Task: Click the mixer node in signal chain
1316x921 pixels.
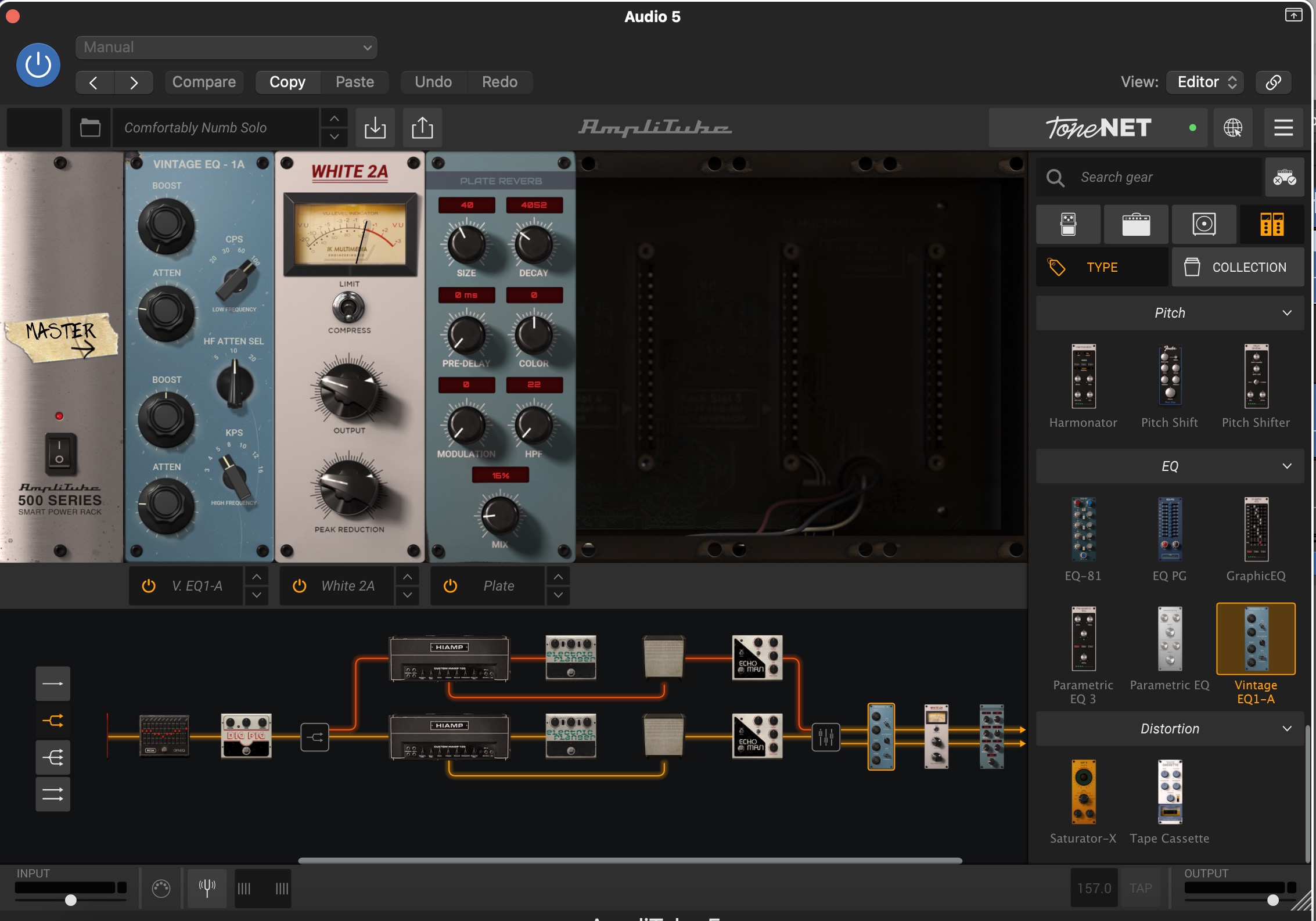Action: pos(825,737)
